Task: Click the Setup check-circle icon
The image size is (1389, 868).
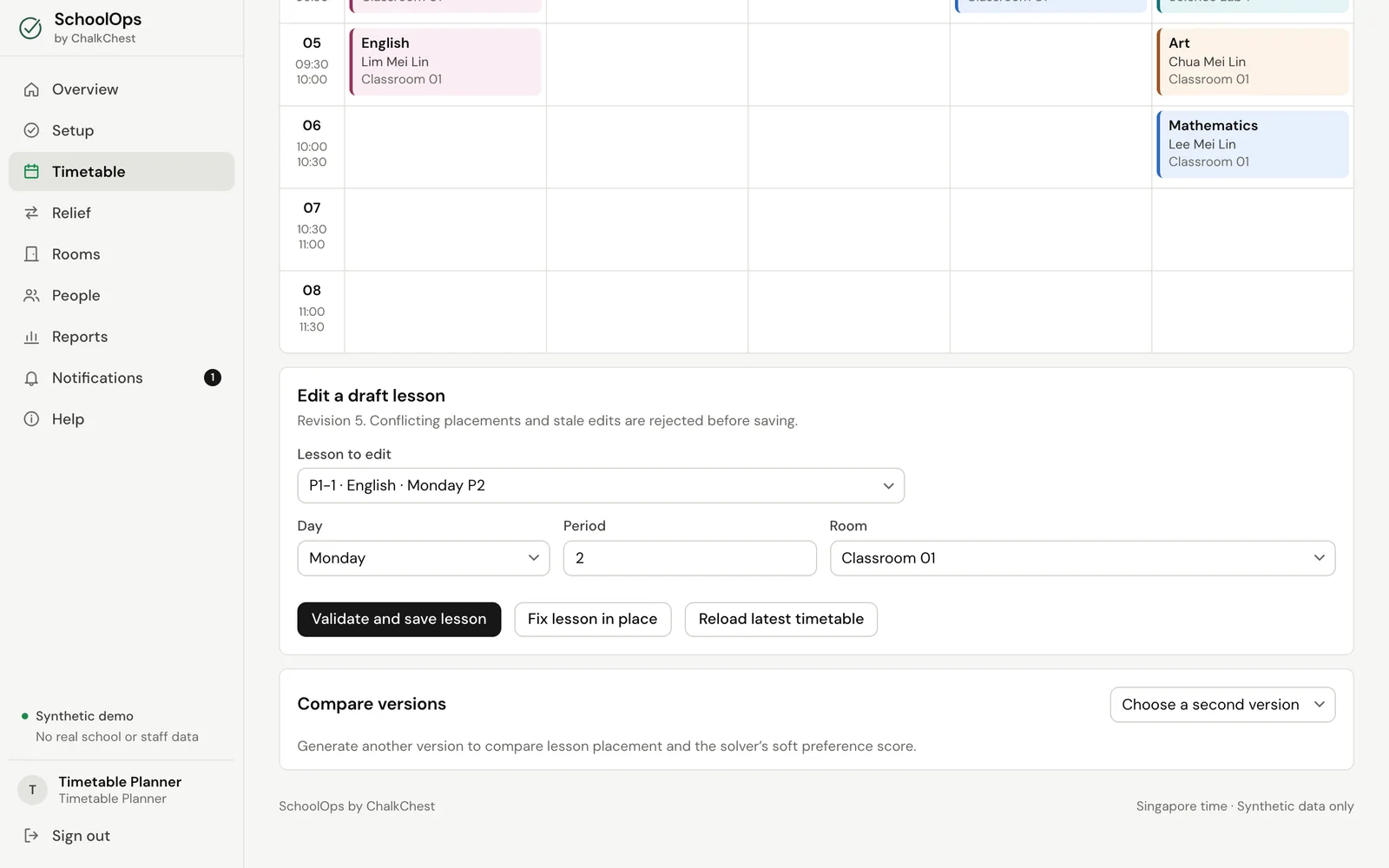Action: coord(31,130)
